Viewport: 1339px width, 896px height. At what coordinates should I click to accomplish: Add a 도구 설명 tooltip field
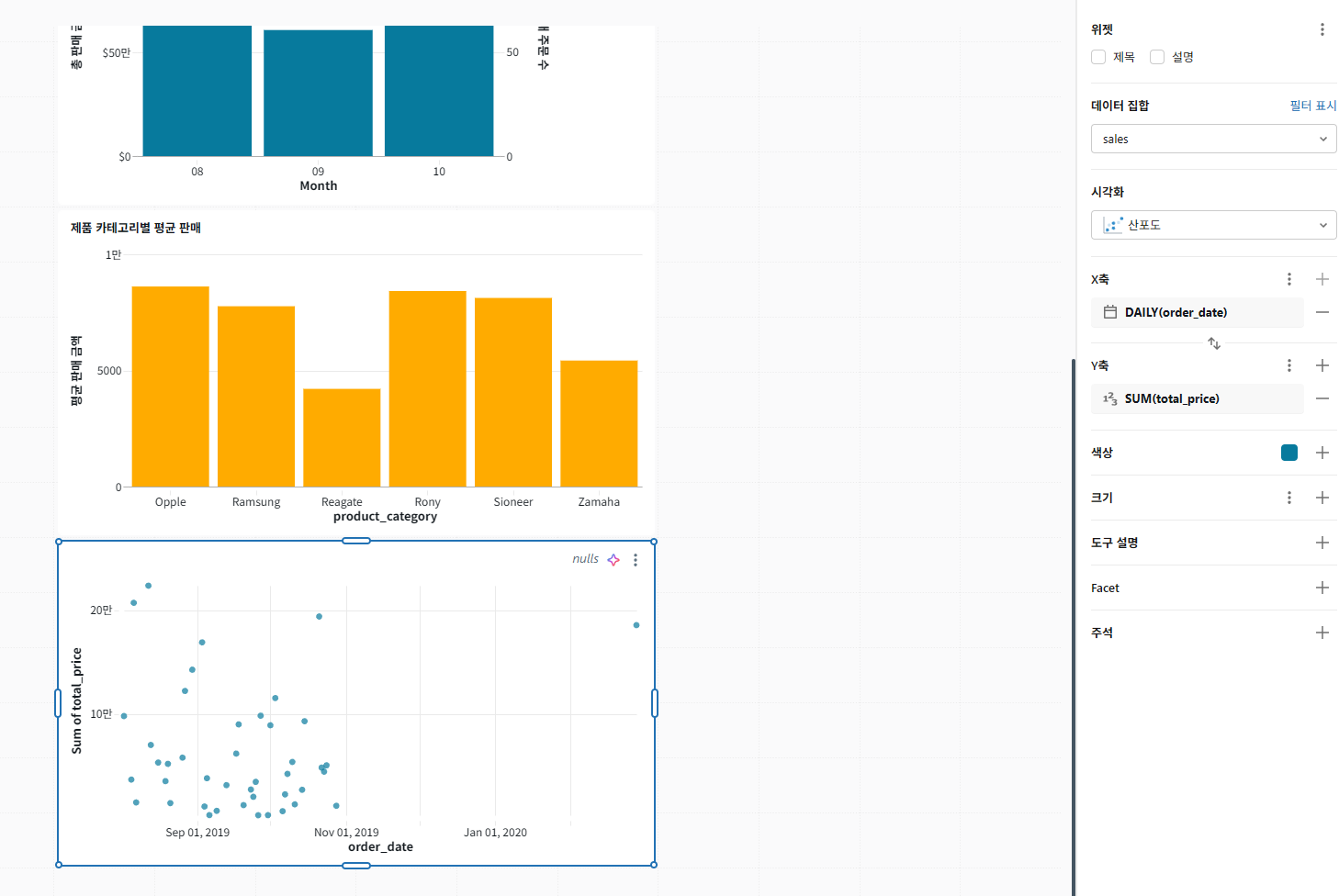pyautogui.click(x=1322, y=543)
